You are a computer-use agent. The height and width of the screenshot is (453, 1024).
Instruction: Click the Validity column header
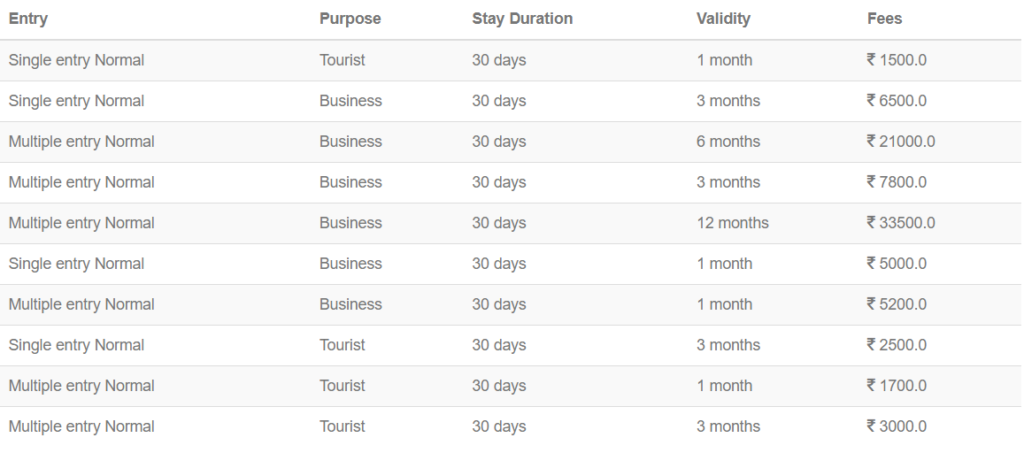click(x=723, y=19)
